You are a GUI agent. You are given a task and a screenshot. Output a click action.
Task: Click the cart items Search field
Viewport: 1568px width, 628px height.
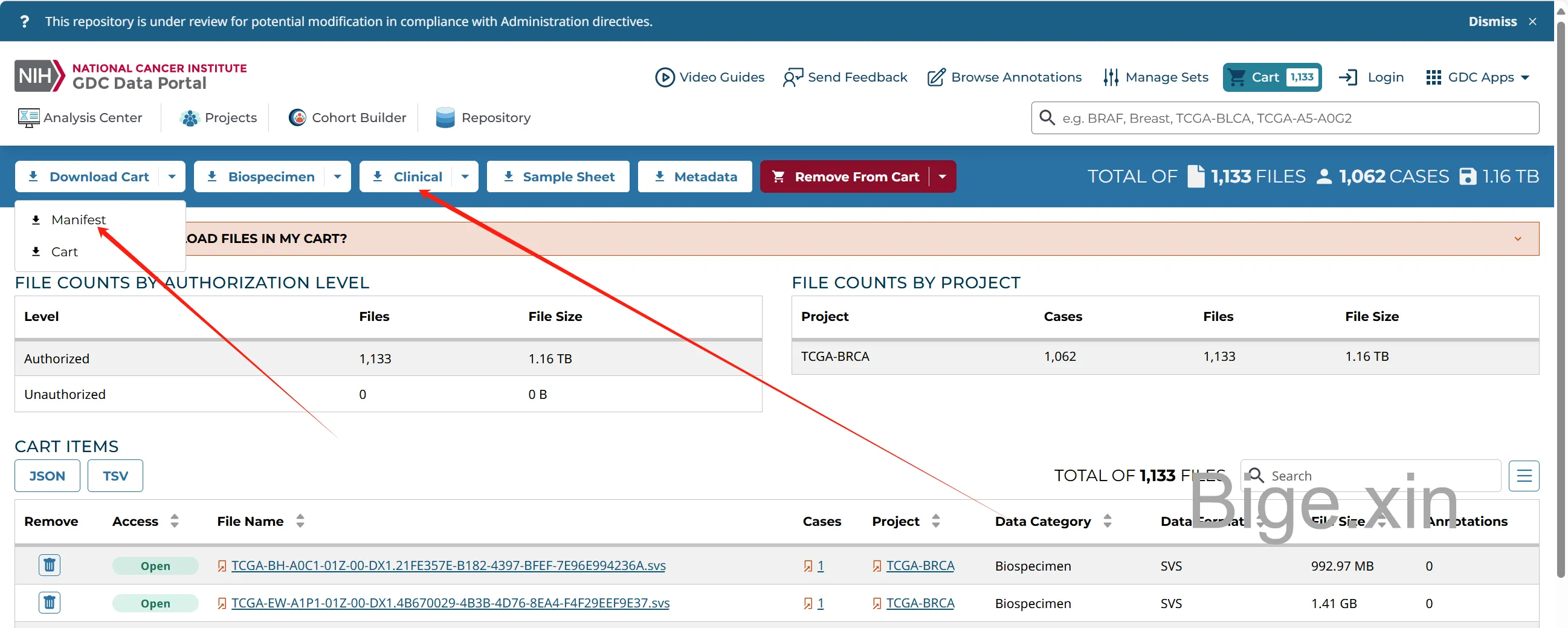pos(1370,476)
